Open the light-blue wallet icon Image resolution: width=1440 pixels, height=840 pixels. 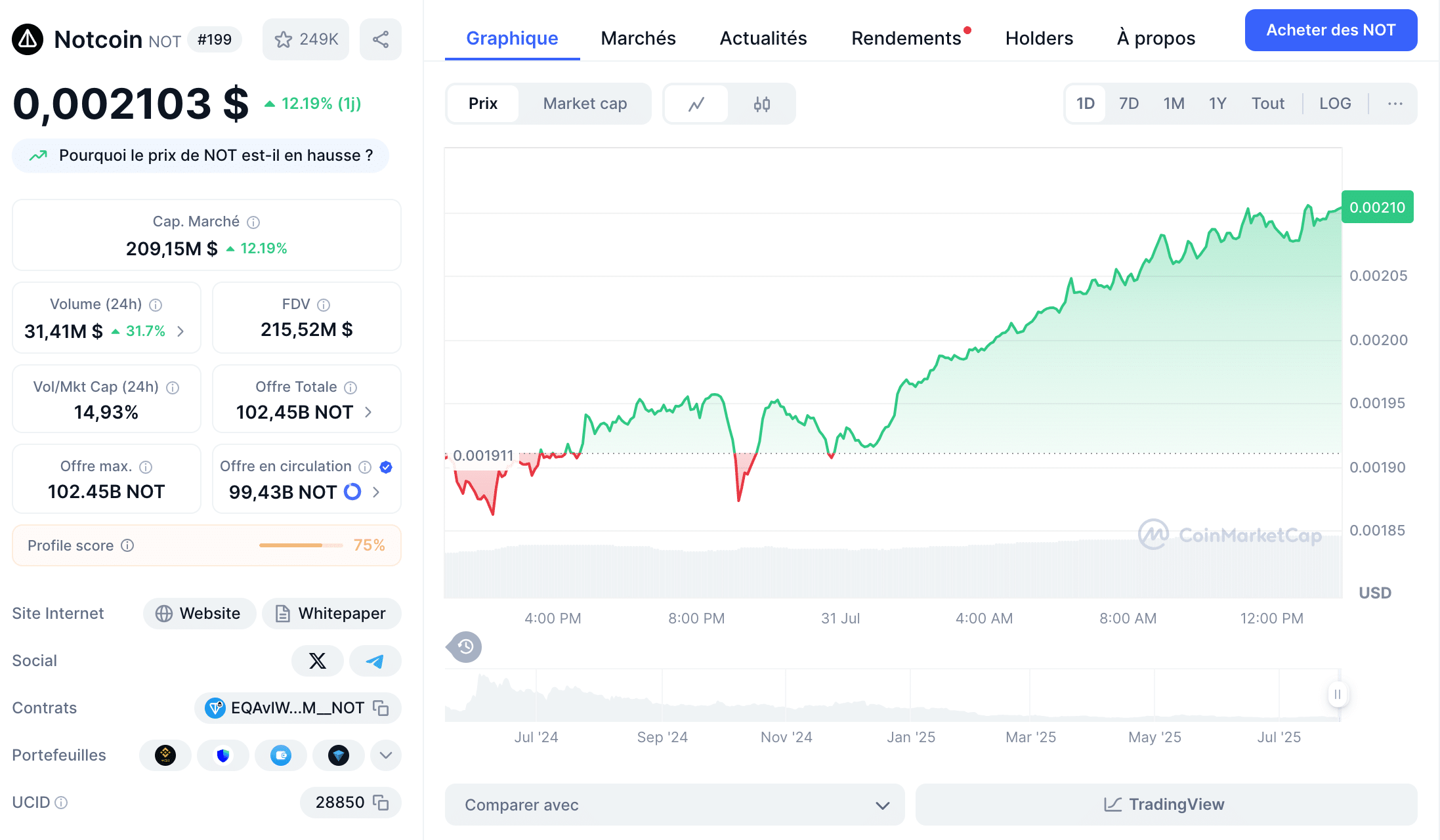[x=281, y=755]
